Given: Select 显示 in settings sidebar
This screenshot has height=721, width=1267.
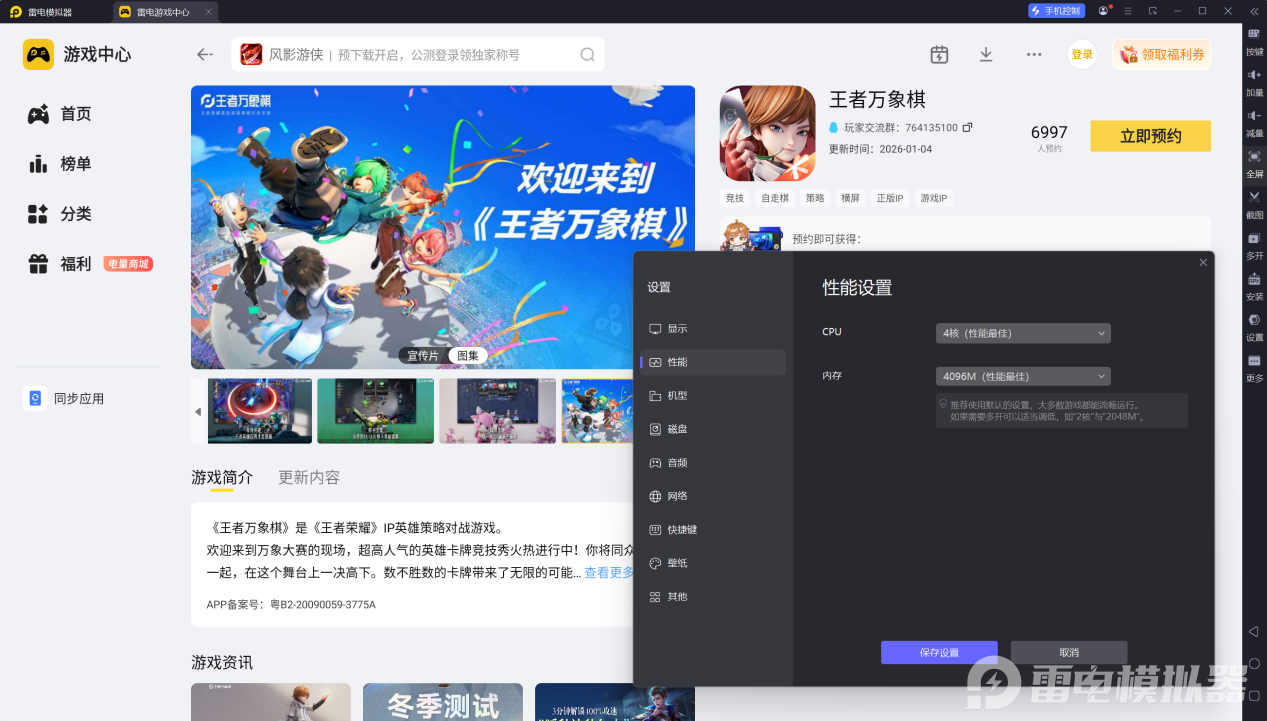Looking at the screenshot, I should pos(677,329).
